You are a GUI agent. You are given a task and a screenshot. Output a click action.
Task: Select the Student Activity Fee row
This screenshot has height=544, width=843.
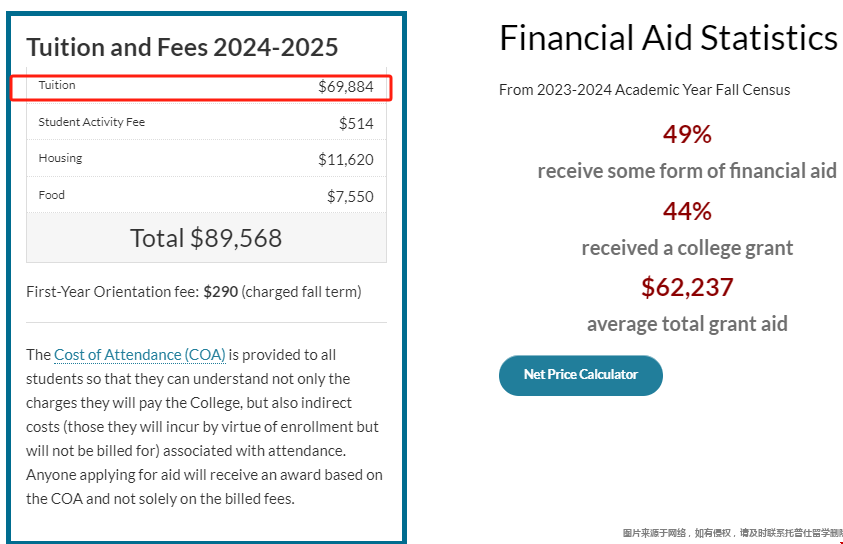click(206, 122)
